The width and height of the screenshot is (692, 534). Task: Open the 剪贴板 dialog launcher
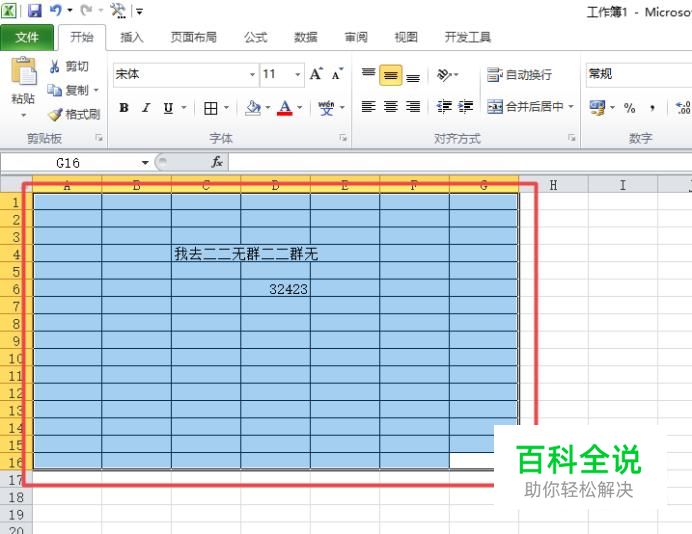coord(99,139)
